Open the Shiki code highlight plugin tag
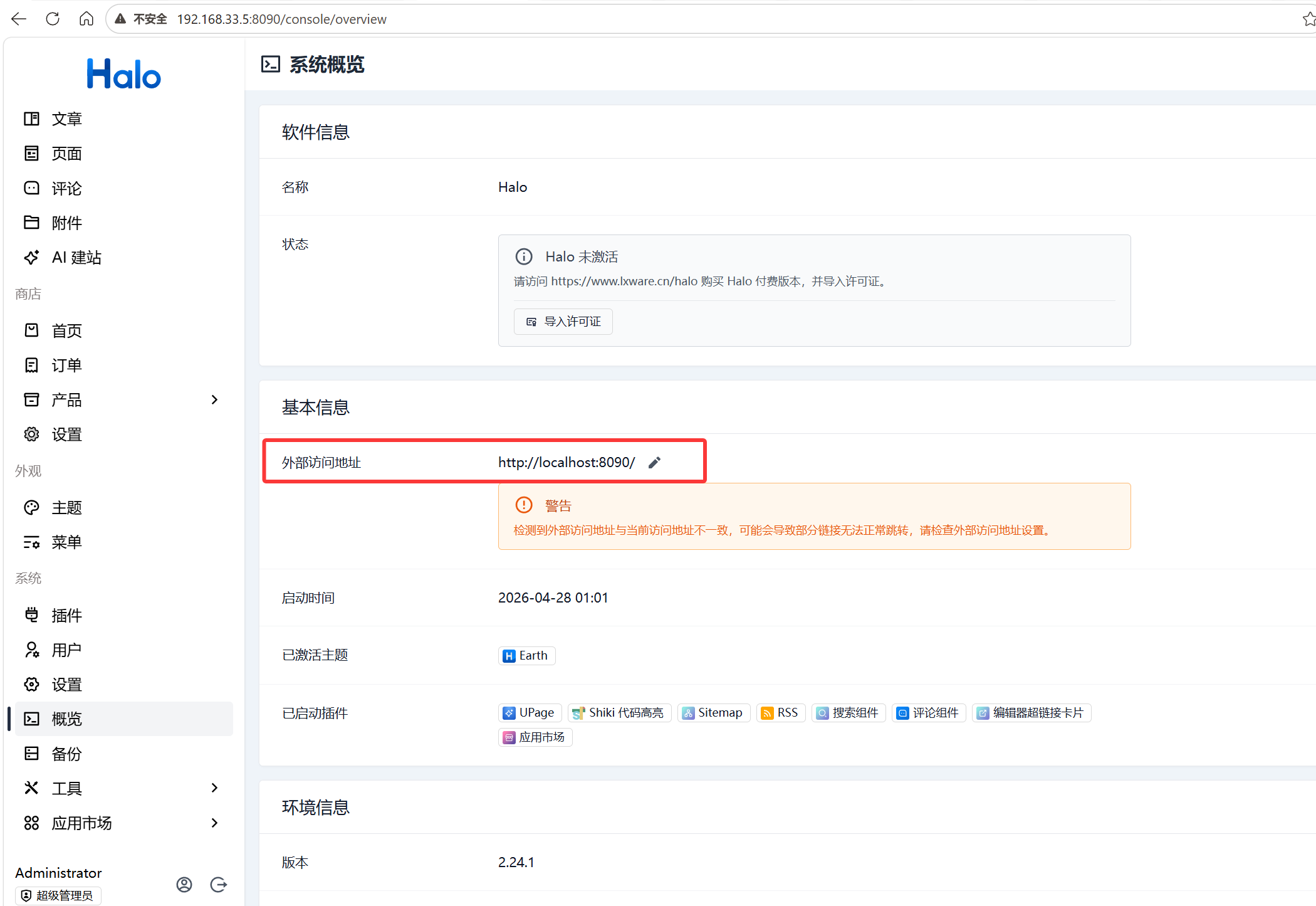This screenshot has width=1316, height=906. pos(619,713)
